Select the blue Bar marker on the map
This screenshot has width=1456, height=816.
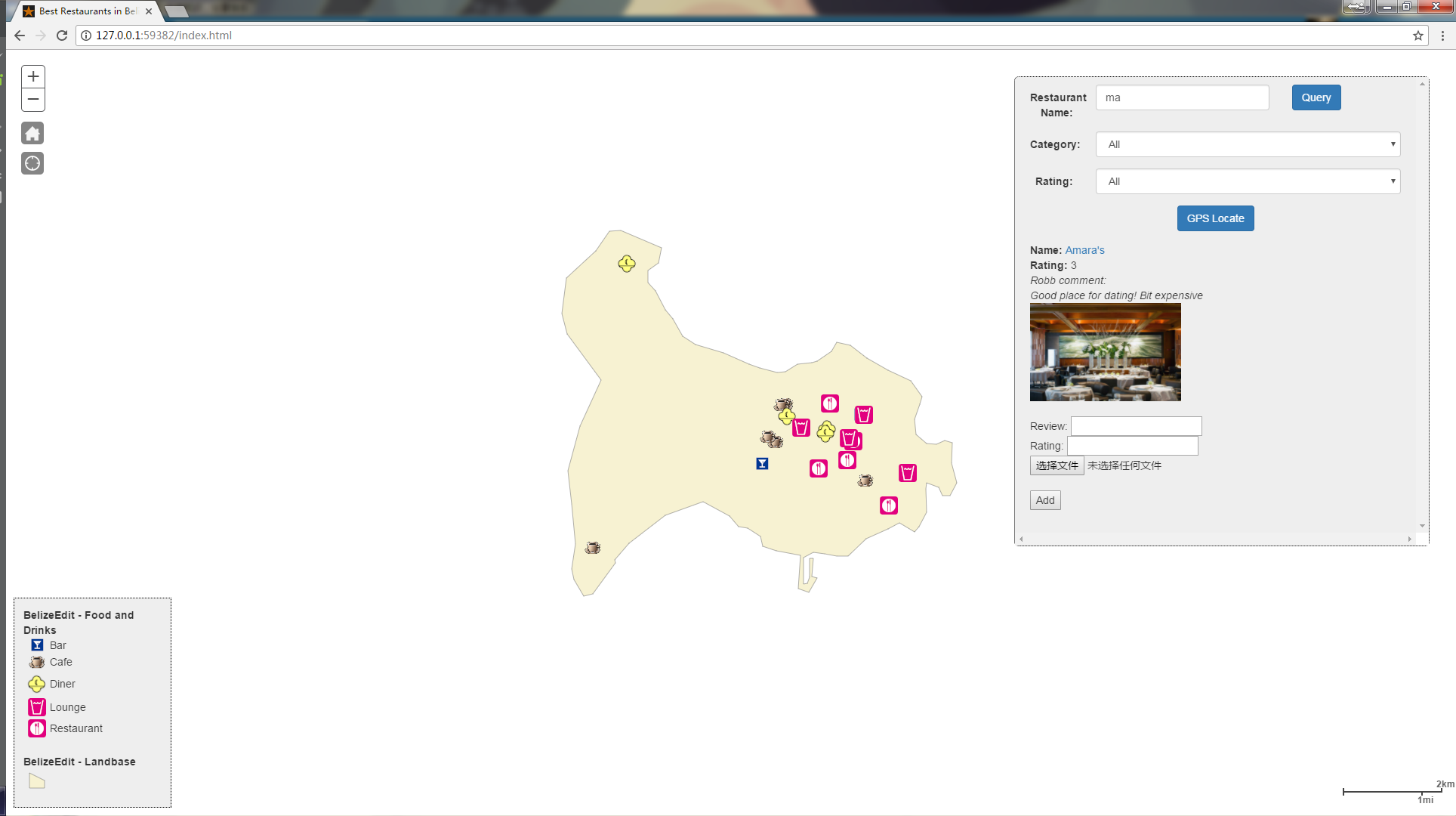[762, 464]
